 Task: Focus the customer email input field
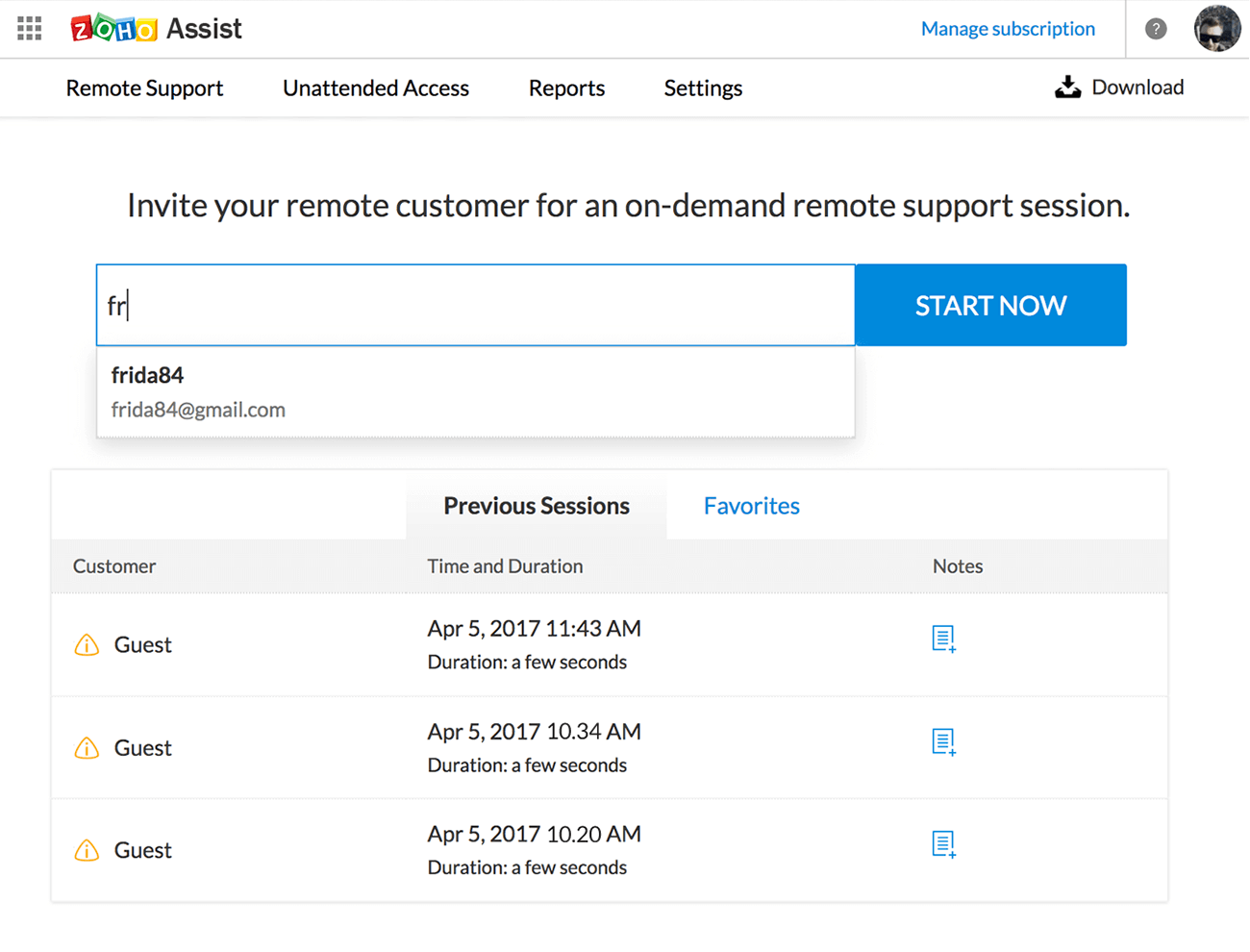[x=475, y=306]
